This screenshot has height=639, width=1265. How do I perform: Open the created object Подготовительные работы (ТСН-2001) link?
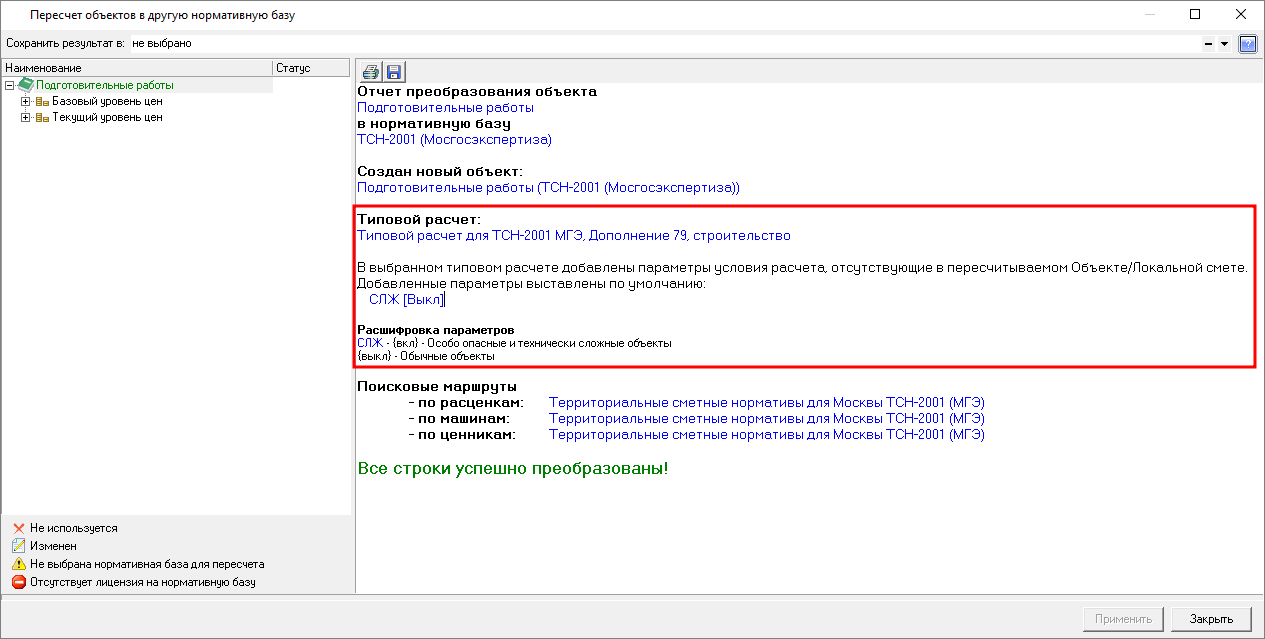click(x=548, y=187)
